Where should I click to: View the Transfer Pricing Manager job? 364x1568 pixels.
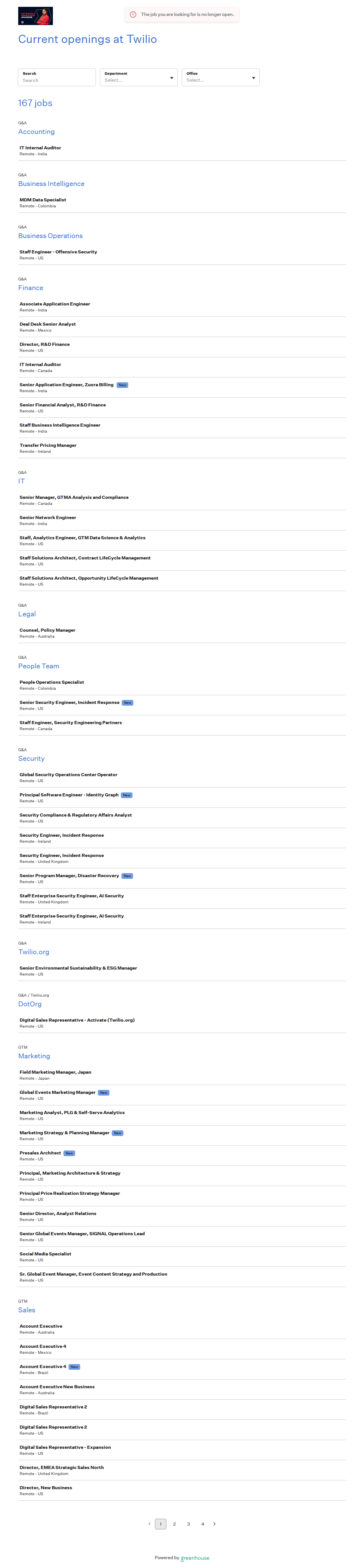(182, 448)
